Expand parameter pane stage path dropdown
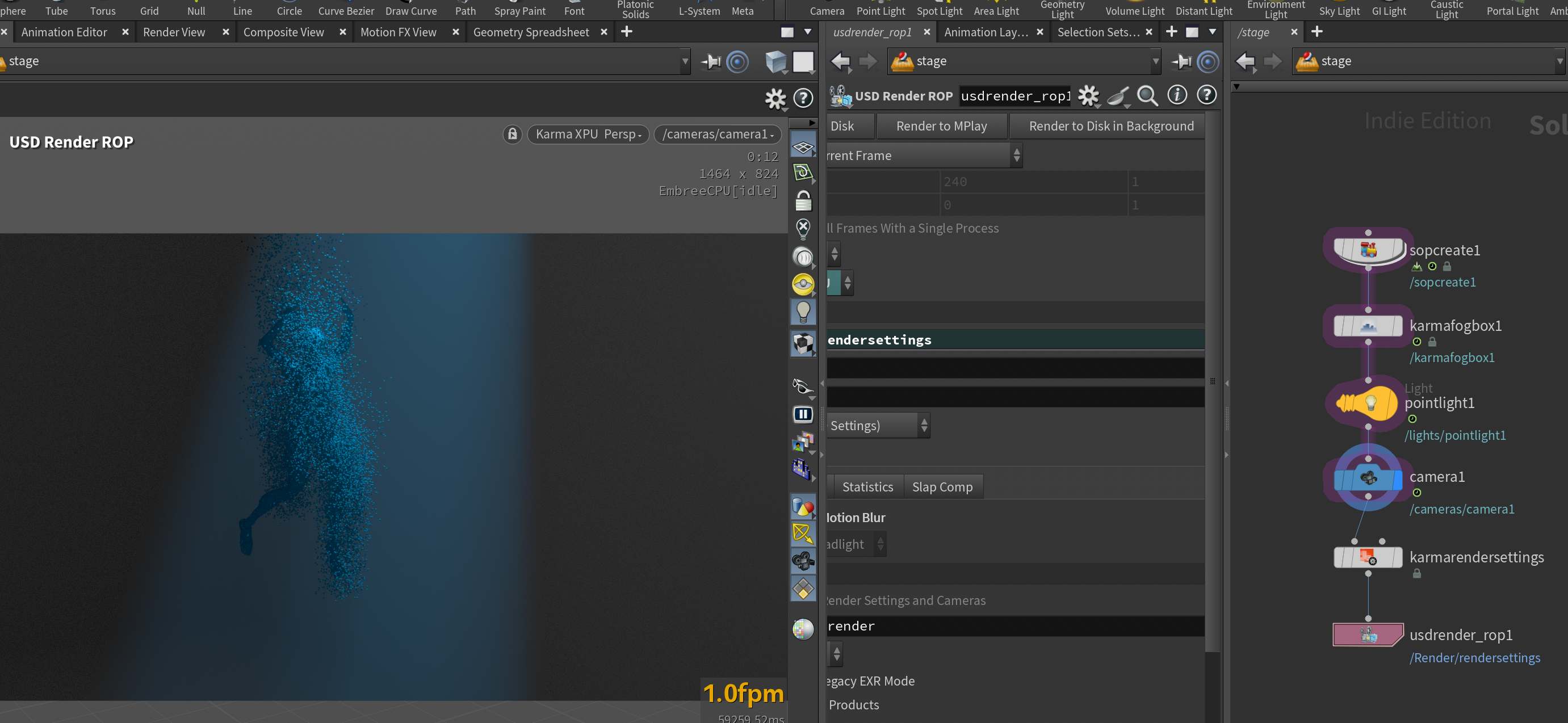 (1155, 61)
